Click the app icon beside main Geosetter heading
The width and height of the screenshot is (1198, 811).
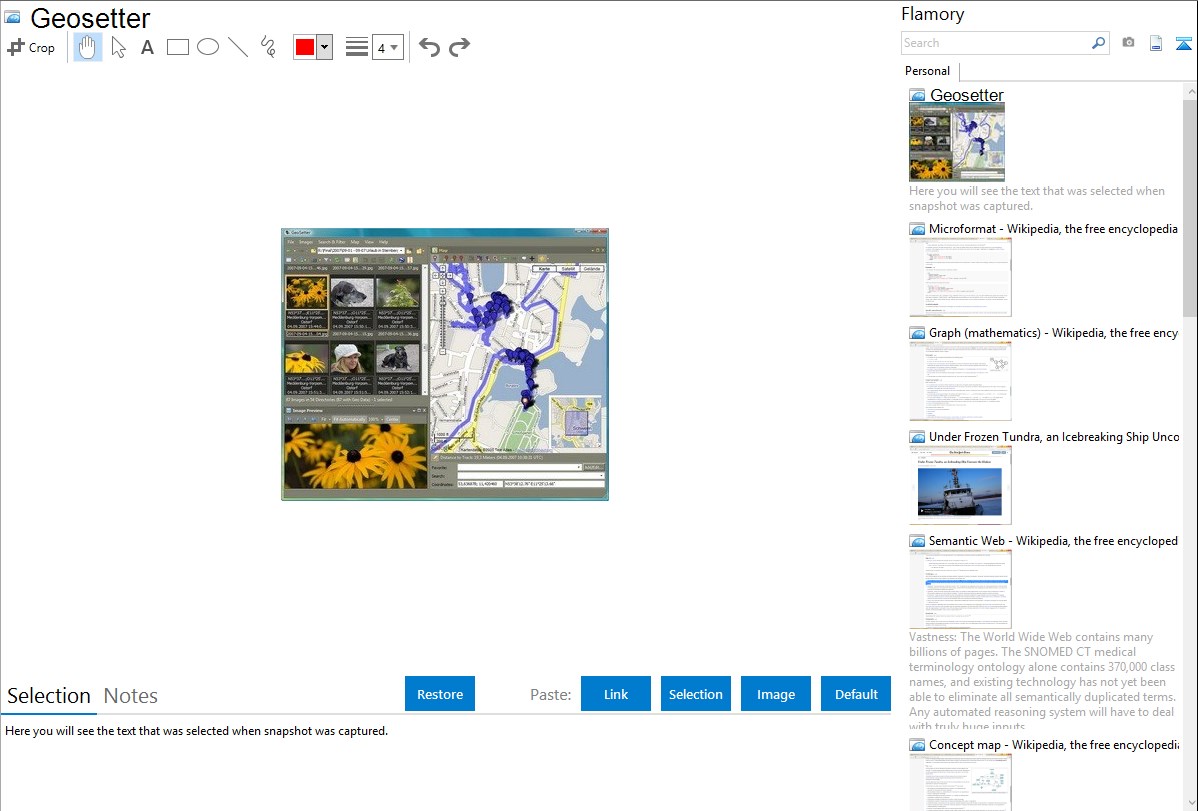pos(12,17)
